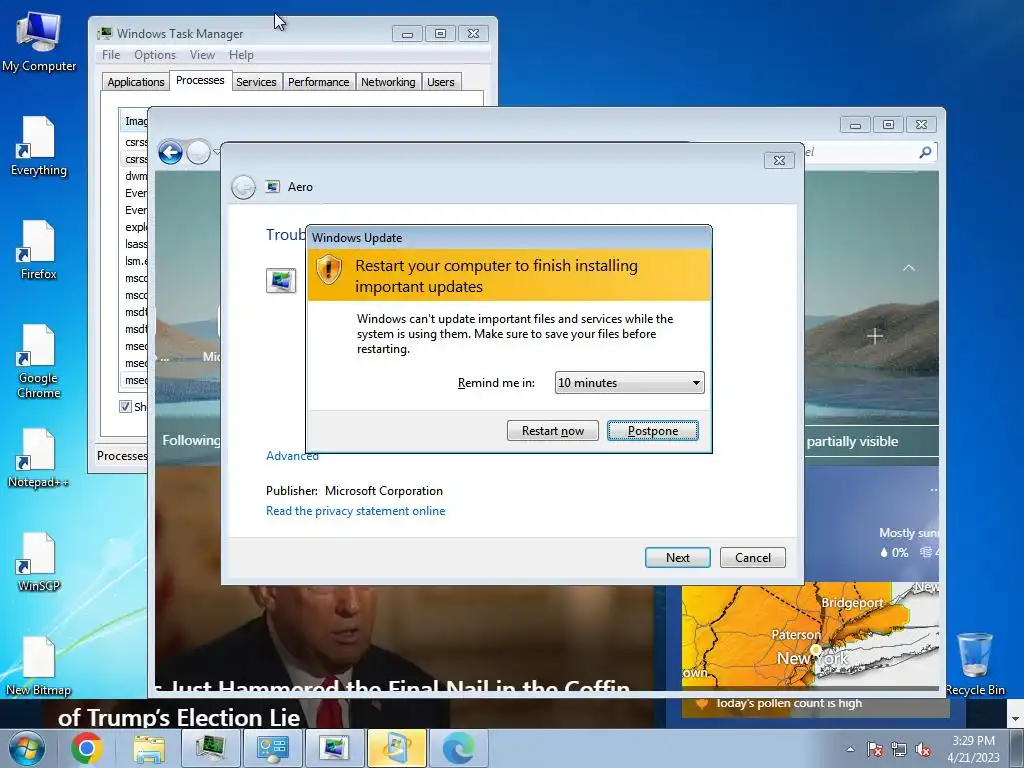
Task: Switch to Task Manager taskbar button
Action: [x=210, y=748]
